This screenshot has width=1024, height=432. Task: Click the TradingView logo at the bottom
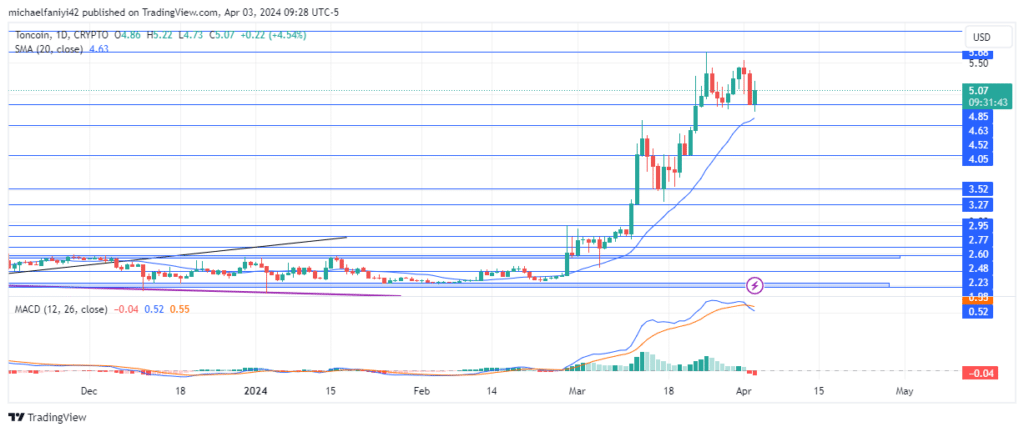pyautogui.click(x=47, y=418)
